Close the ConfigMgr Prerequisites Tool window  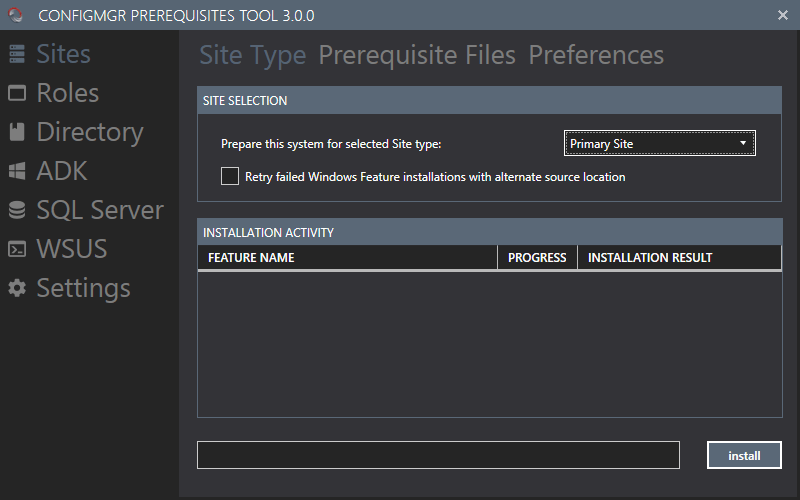[782, 14]
